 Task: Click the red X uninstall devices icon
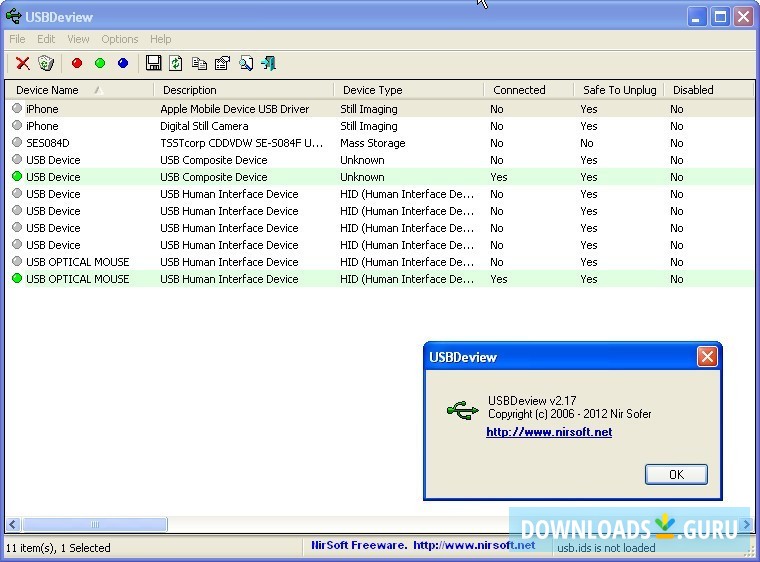coord(22,63)
